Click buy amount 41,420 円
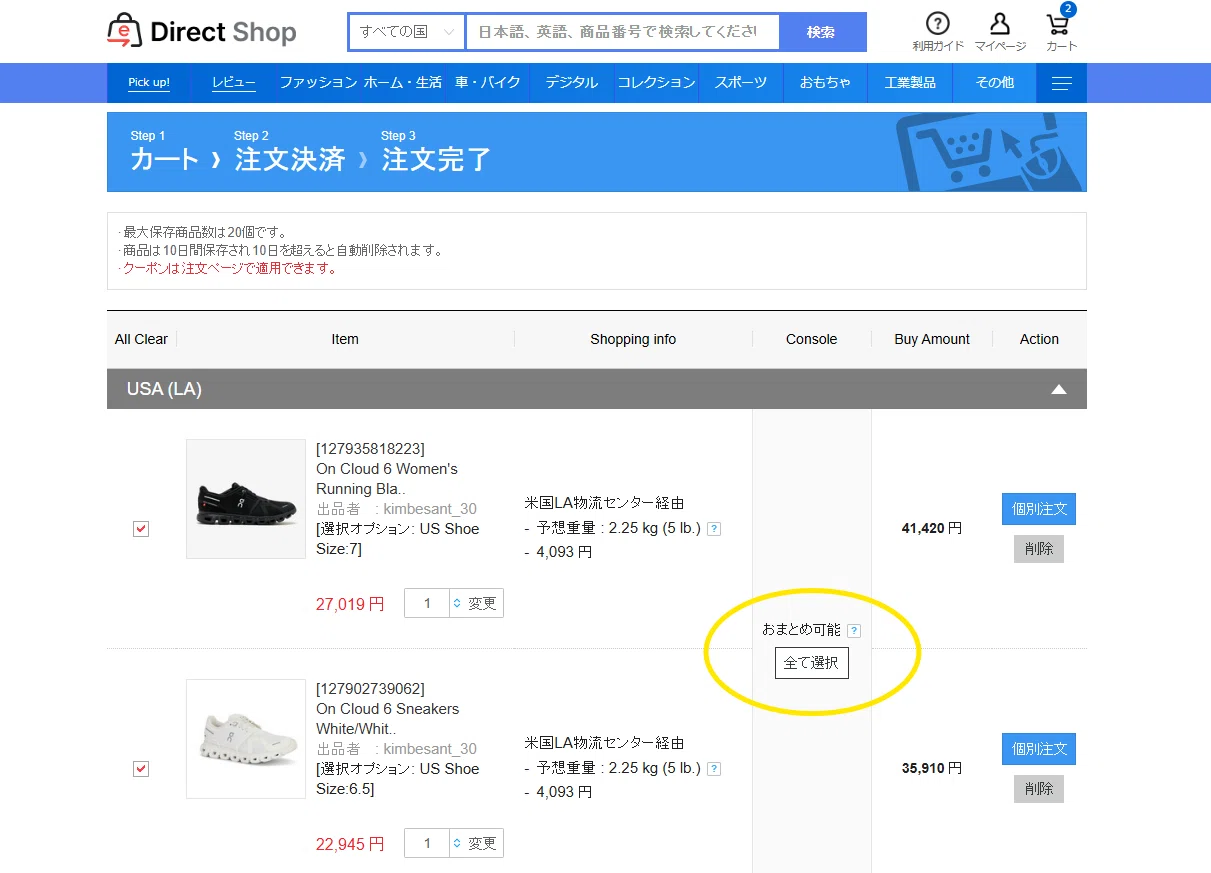 [932, 529]
